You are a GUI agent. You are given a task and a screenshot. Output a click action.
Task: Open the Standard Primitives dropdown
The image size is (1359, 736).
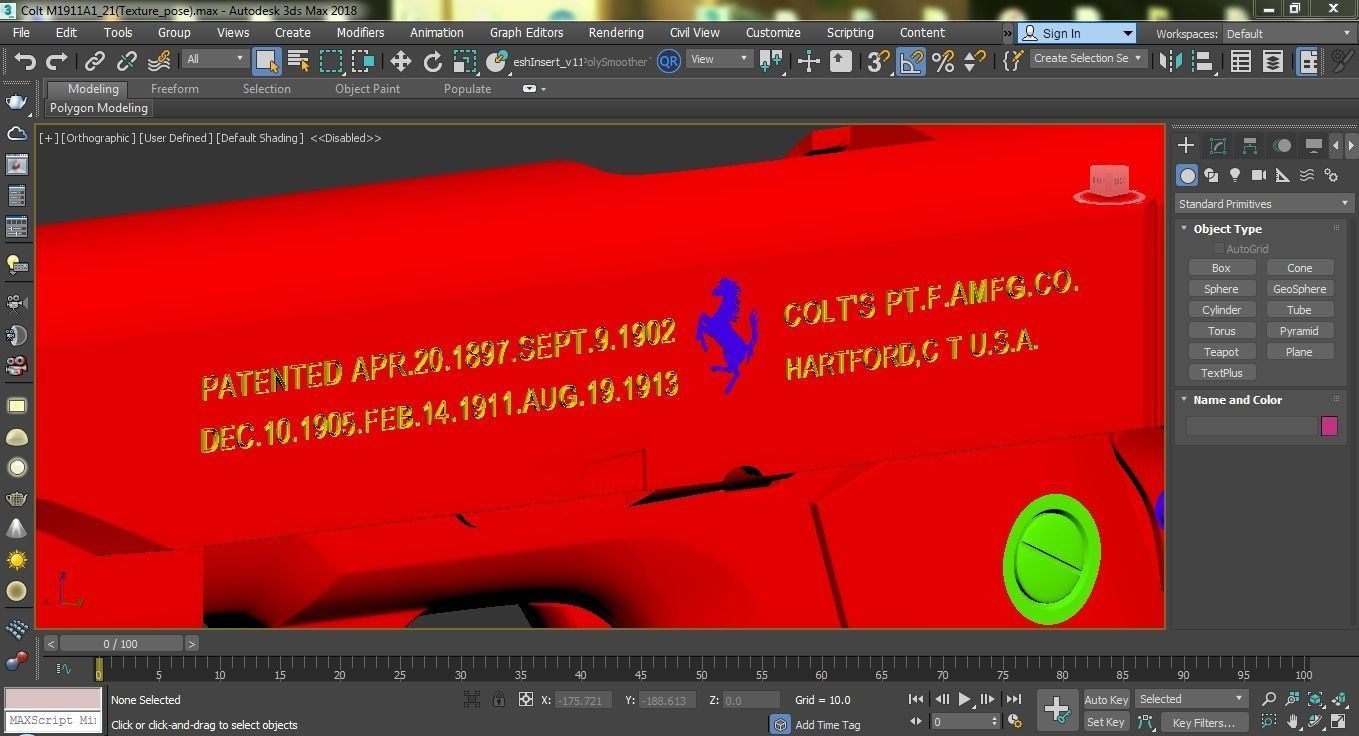pos(1263,204)
